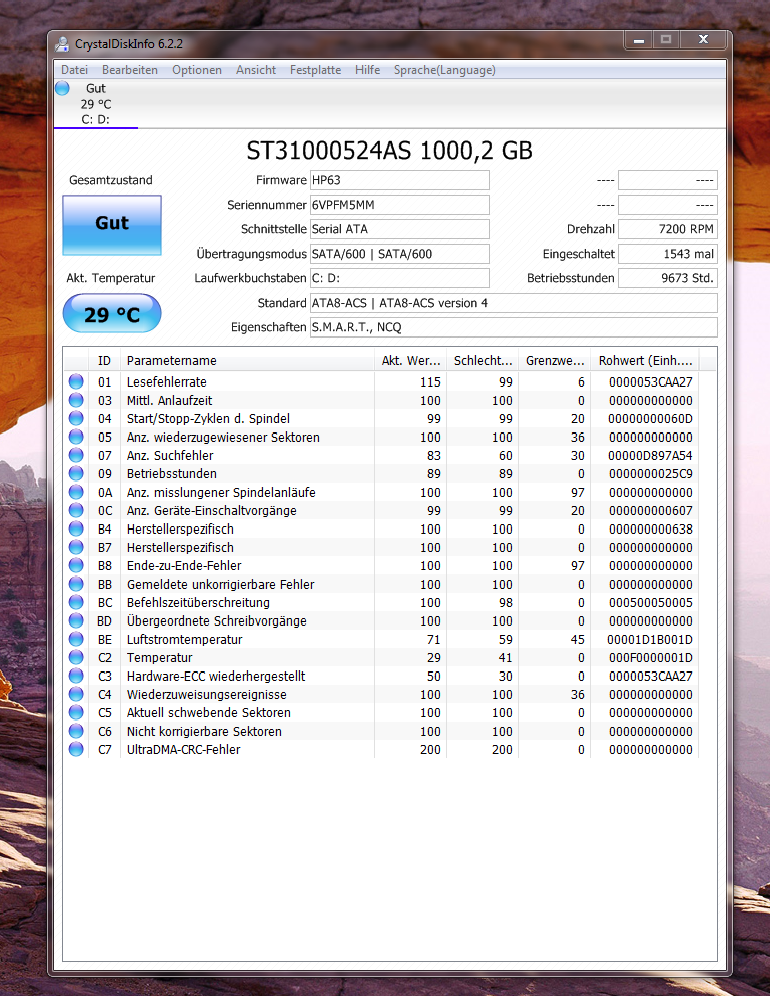Click the status orb for ID B4 row
This screenshot has width=770, height=996.
click(76, 529)
